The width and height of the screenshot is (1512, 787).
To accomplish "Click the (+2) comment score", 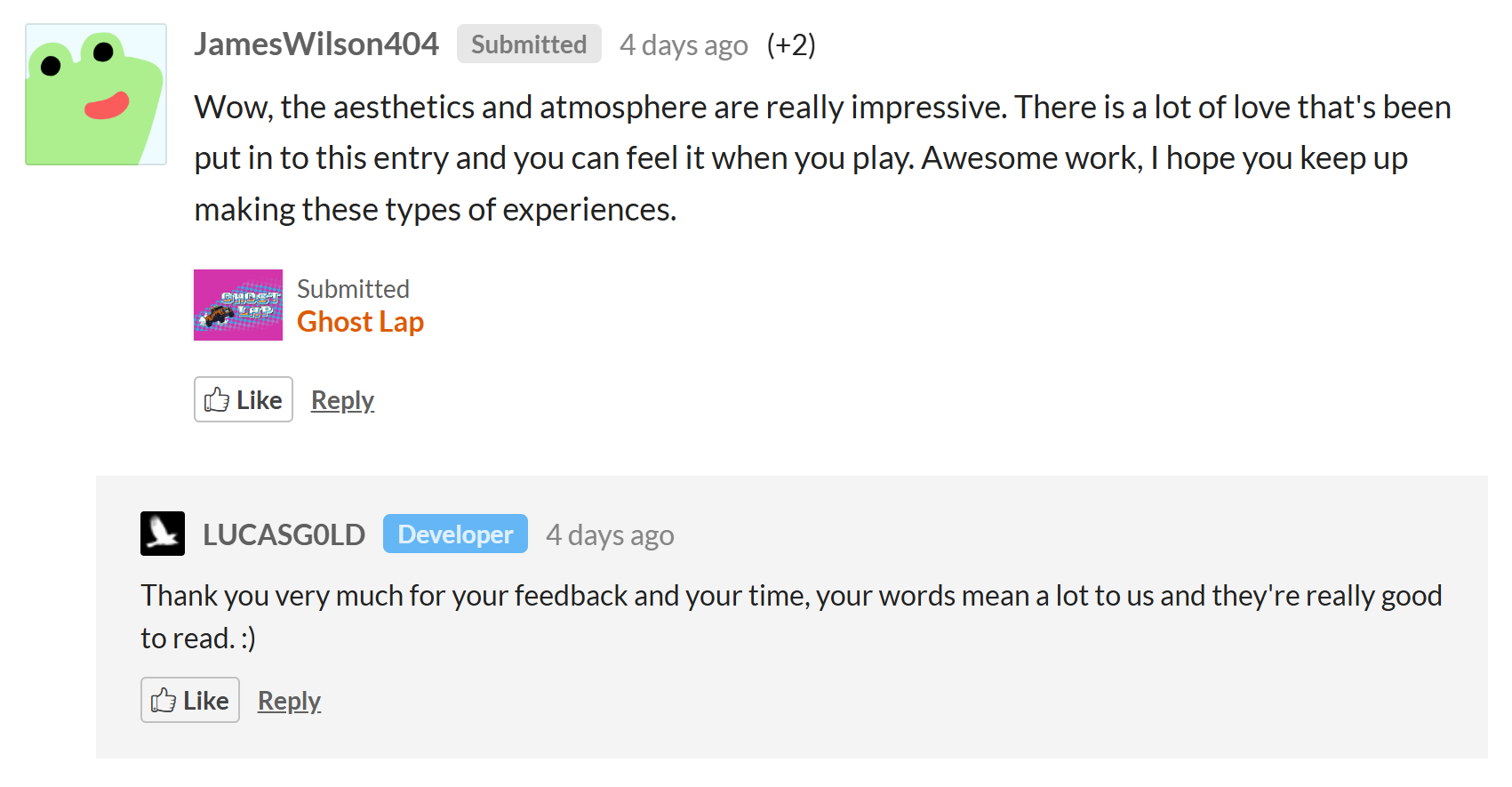I will point(791,44).
